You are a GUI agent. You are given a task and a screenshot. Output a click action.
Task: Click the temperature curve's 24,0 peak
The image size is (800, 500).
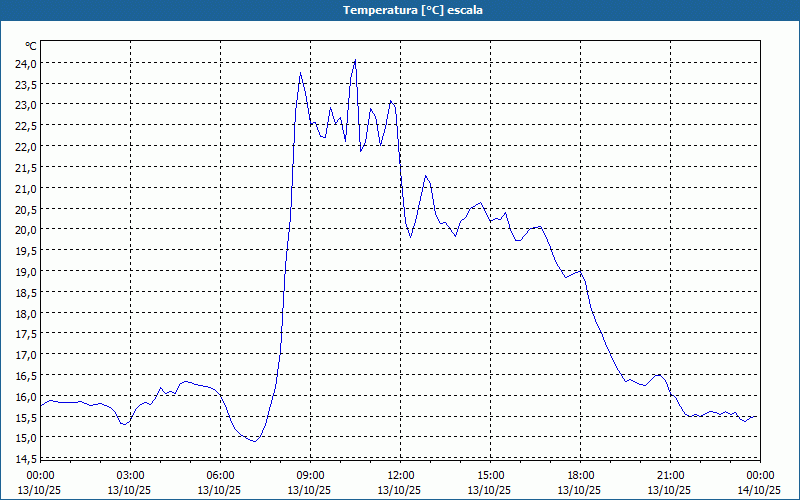point(355,60)
